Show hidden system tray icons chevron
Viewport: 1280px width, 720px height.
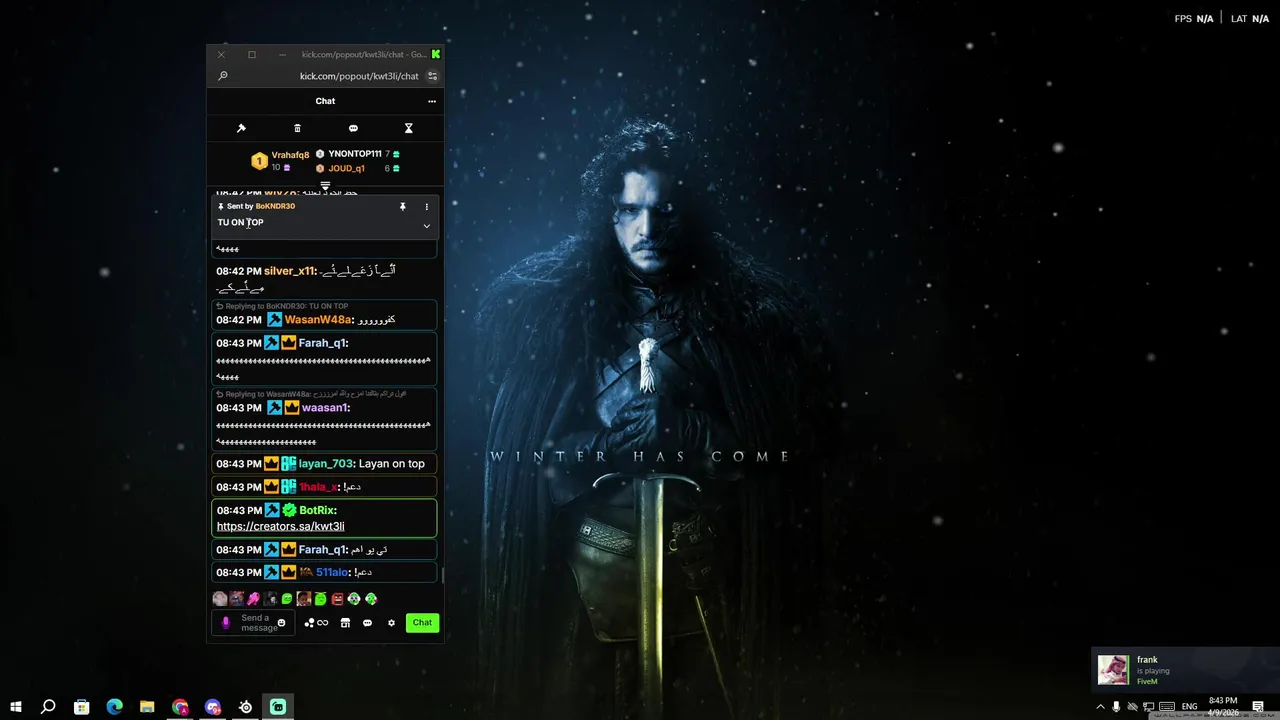click(x=1101, y=707)
